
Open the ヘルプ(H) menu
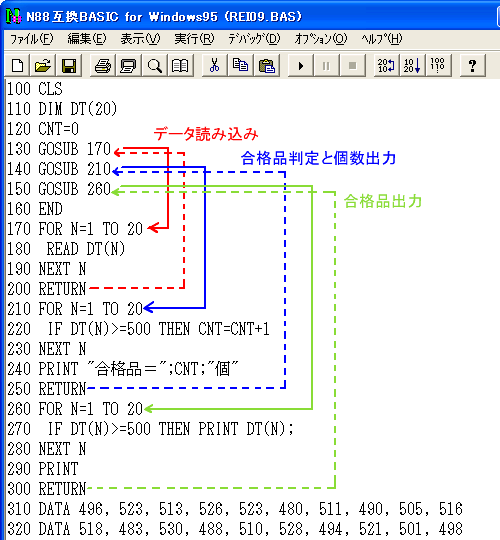point(382,39)
